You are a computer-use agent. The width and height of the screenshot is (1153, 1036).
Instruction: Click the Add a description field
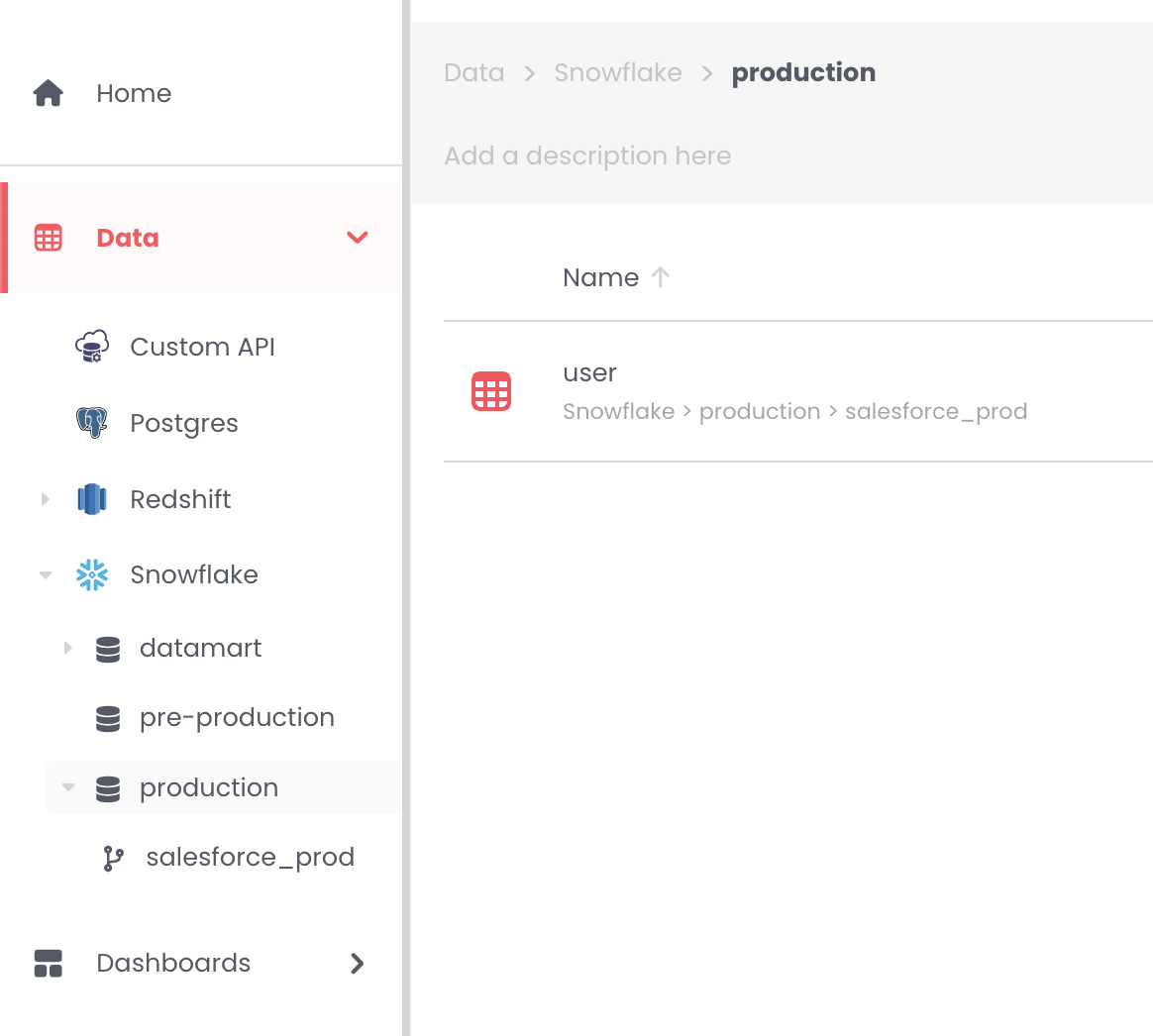[x=587, y=155]
